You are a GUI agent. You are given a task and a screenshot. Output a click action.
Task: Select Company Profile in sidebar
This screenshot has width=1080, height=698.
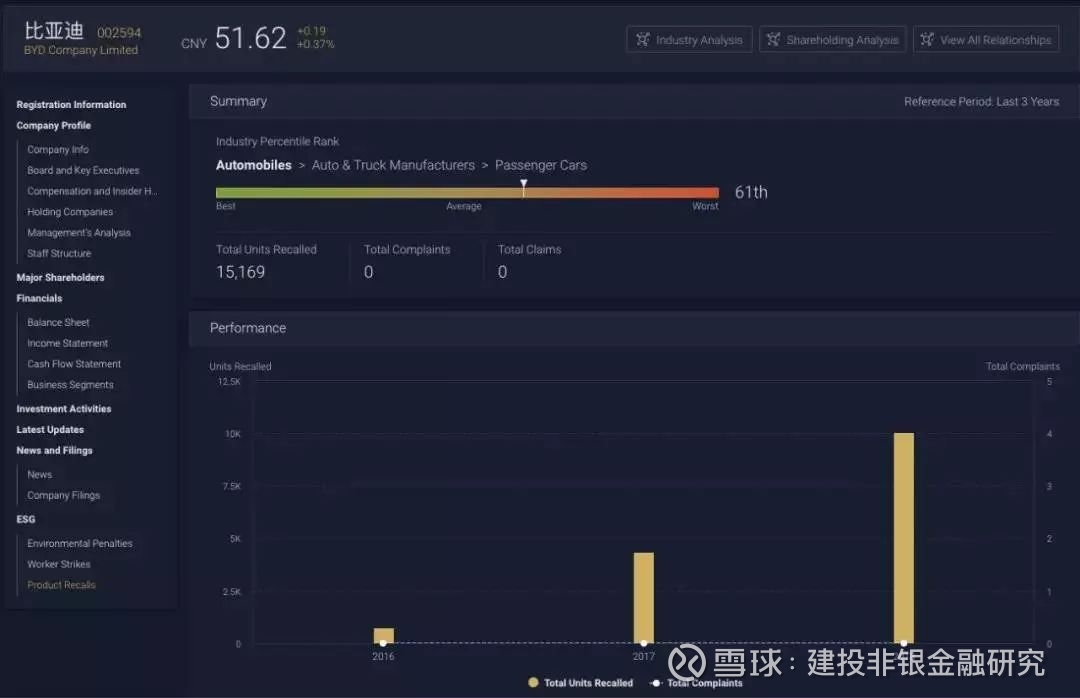click(54, 125)
